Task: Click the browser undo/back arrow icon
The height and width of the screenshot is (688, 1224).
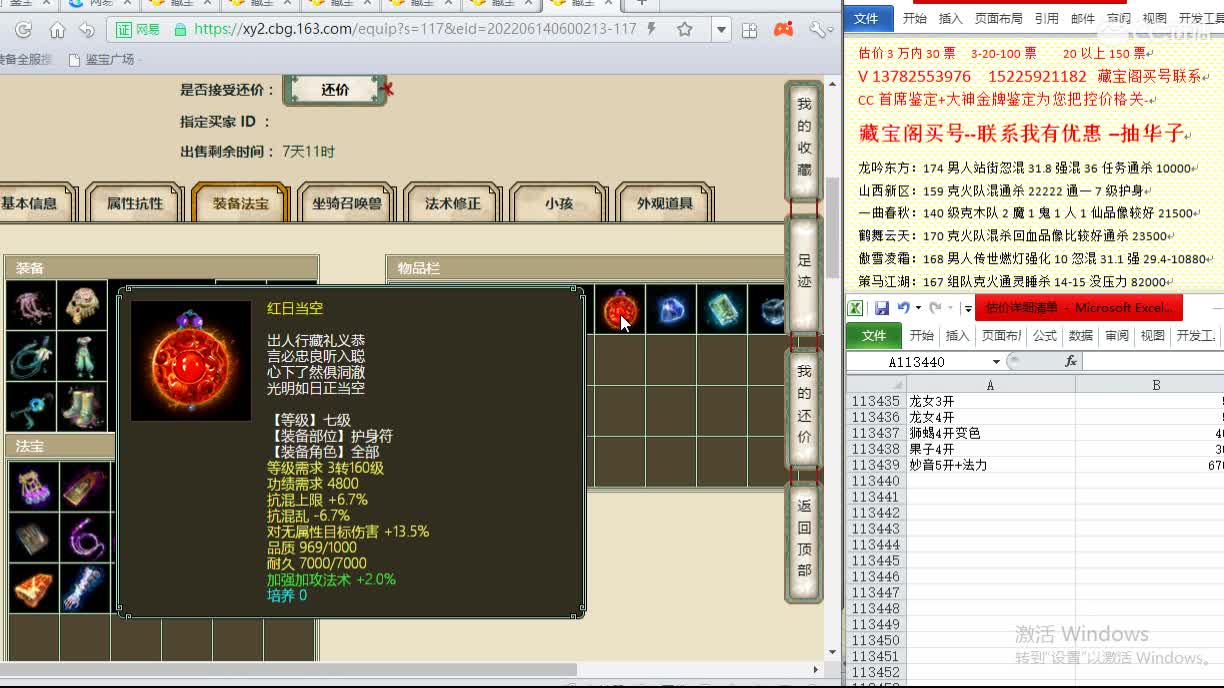Action: coord(87,30)
